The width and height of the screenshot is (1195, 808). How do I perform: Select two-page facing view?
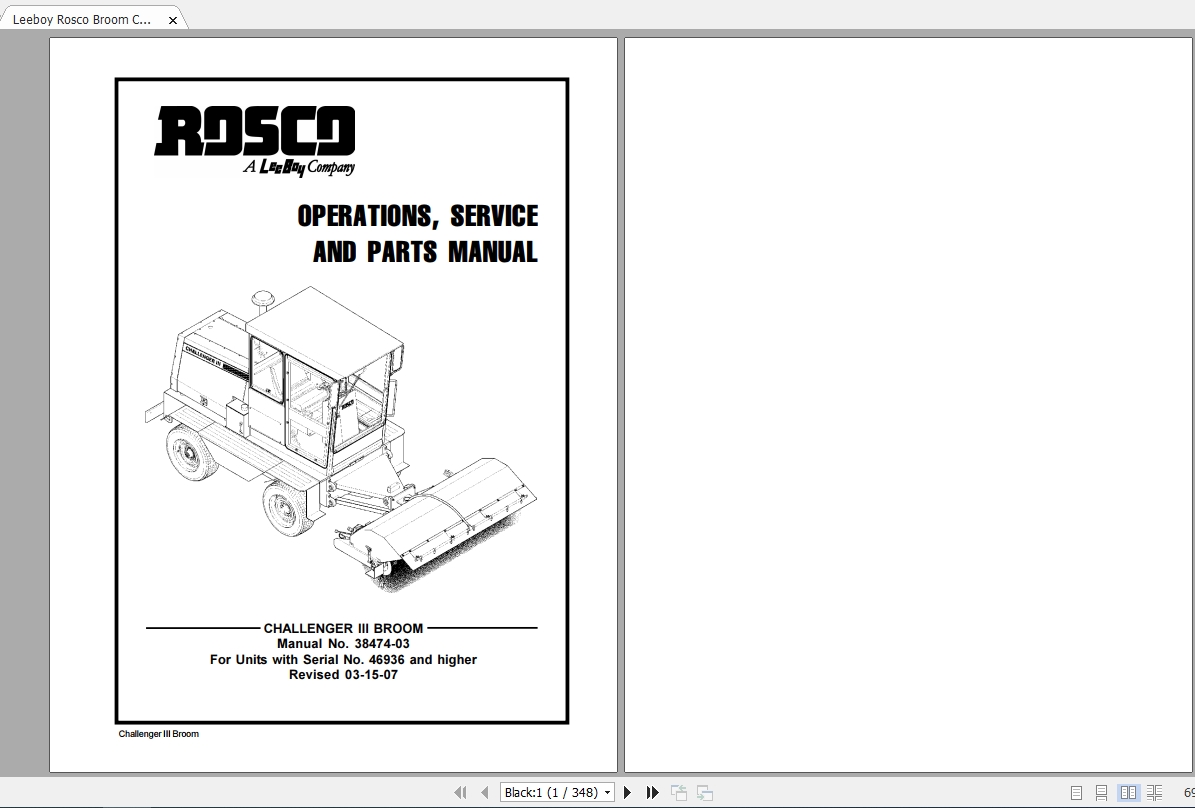[1129, 793]
